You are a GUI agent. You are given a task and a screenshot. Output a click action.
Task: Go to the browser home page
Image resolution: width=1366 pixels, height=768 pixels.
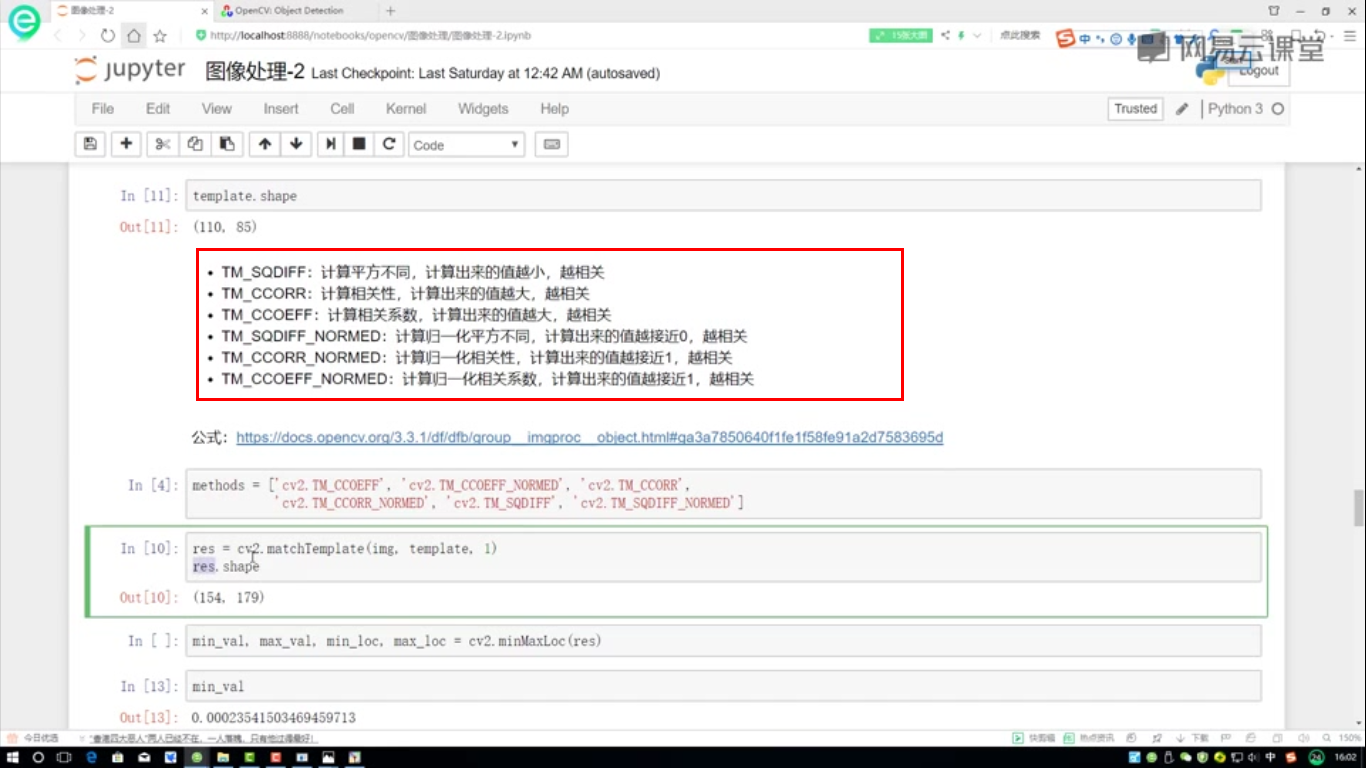coord(134,36)
